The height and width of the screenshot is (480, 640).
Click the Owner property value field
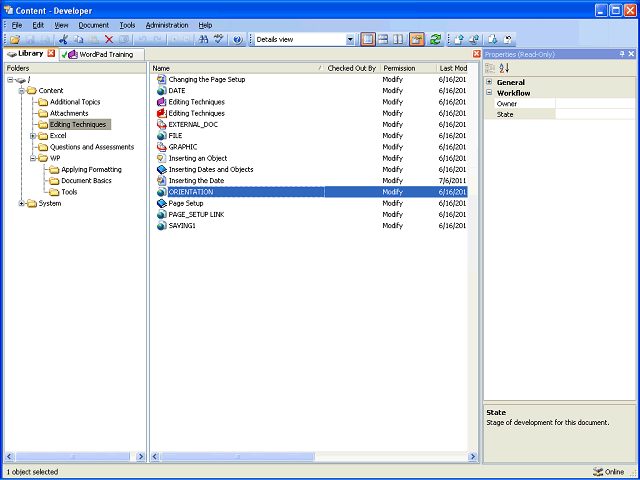(595, 104)
